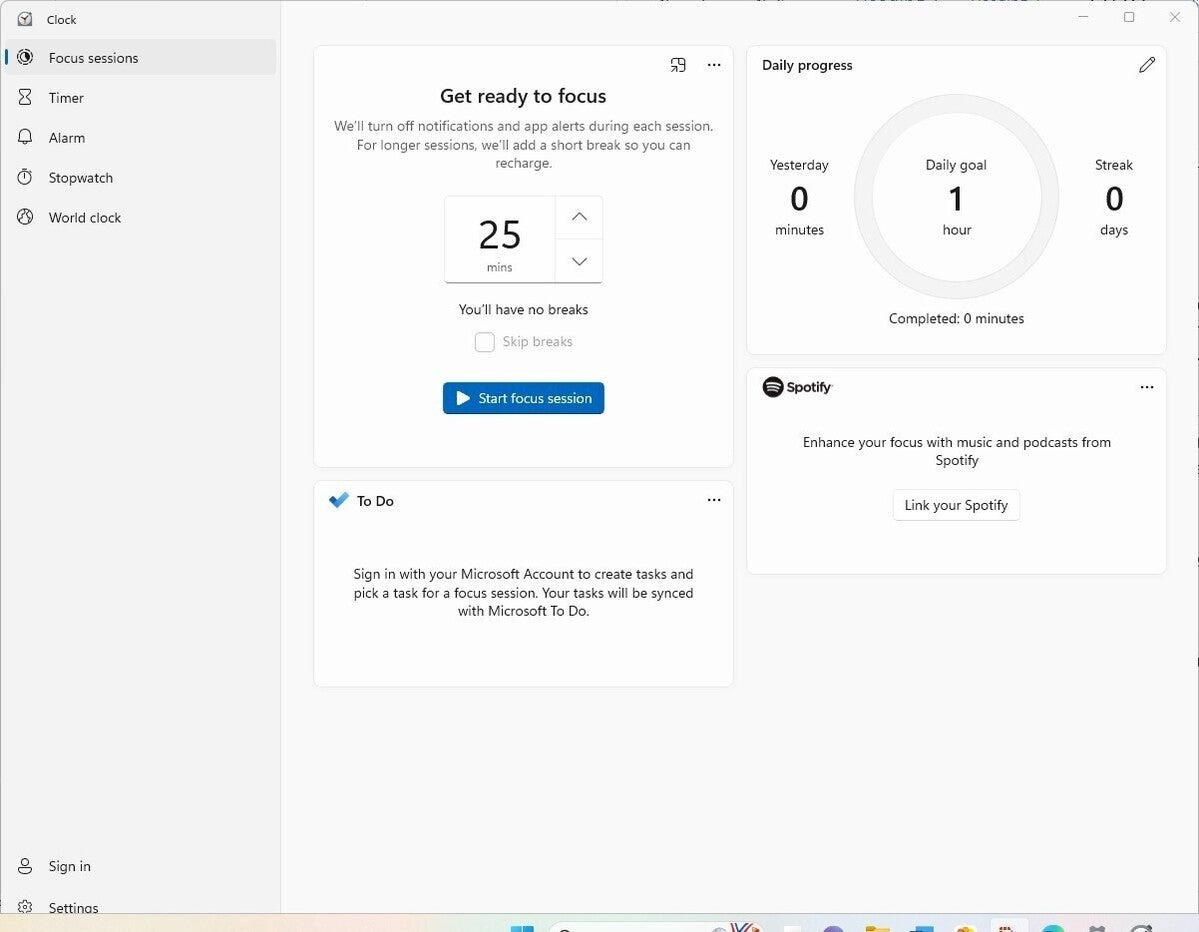Click the Streak 0 days value
Viewport: 1199px width, 932px height.
1114,198
